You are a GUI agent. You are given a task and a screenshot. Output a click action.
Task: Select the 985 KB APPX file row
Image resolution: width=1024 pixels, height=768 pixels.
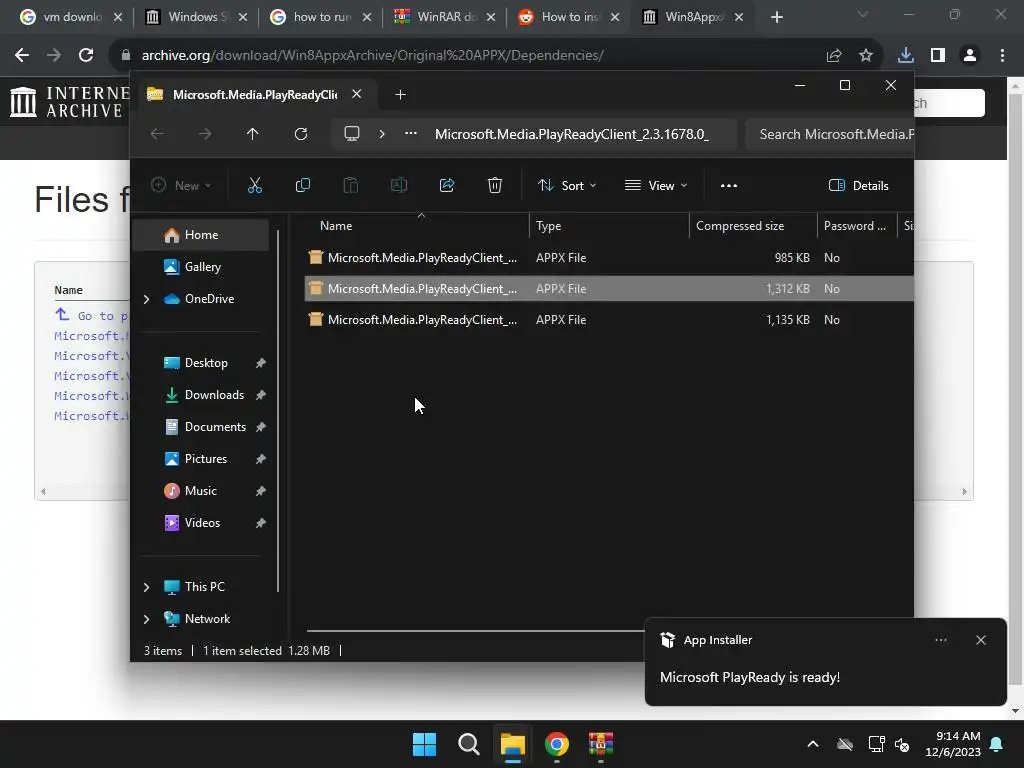click(609, 257)
